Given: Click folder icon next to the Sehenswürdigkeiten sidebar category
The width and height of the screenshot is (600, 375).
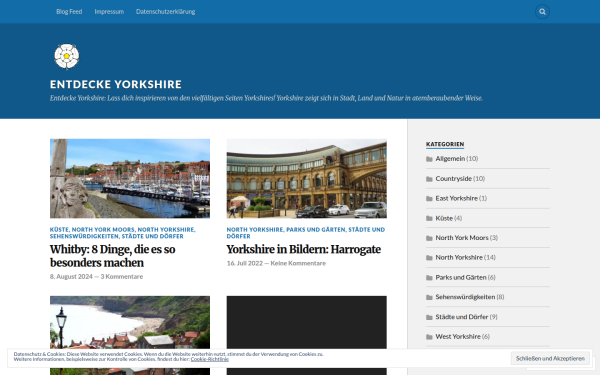Looking at the screenshot, I should point(429,297).
